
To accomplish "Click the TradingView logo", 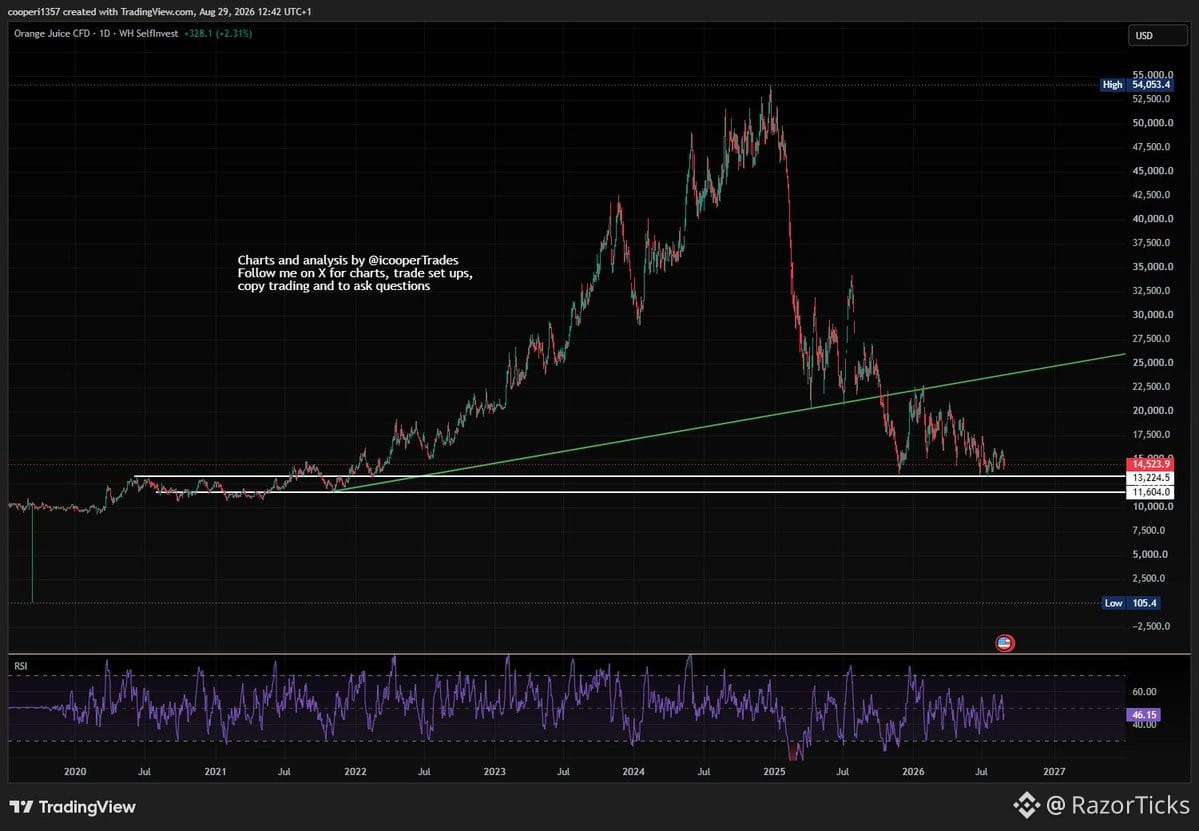I will pyautogui.click(x=73, y=807).
